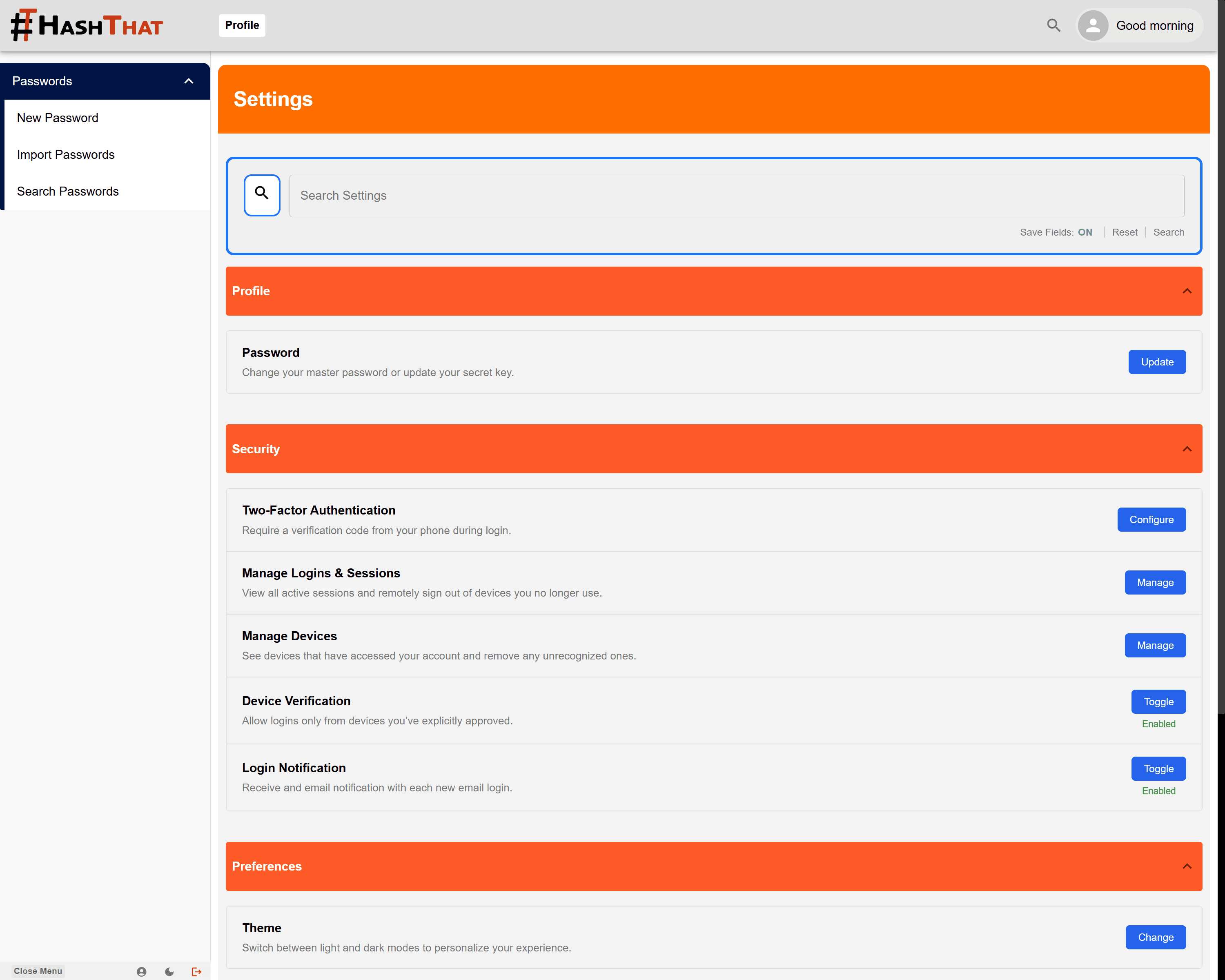Open New Password in sidebar

[58, 118]
